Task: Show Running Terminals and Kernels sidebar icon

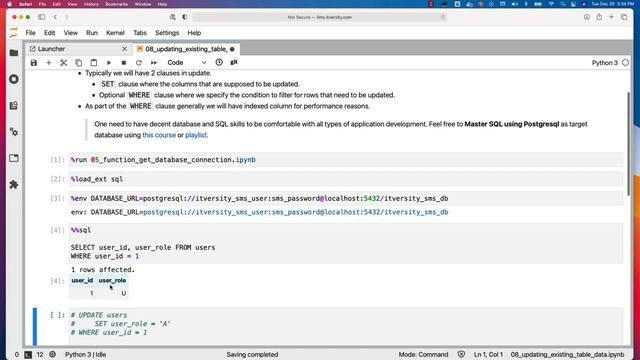Action: (x=14, y=79)
